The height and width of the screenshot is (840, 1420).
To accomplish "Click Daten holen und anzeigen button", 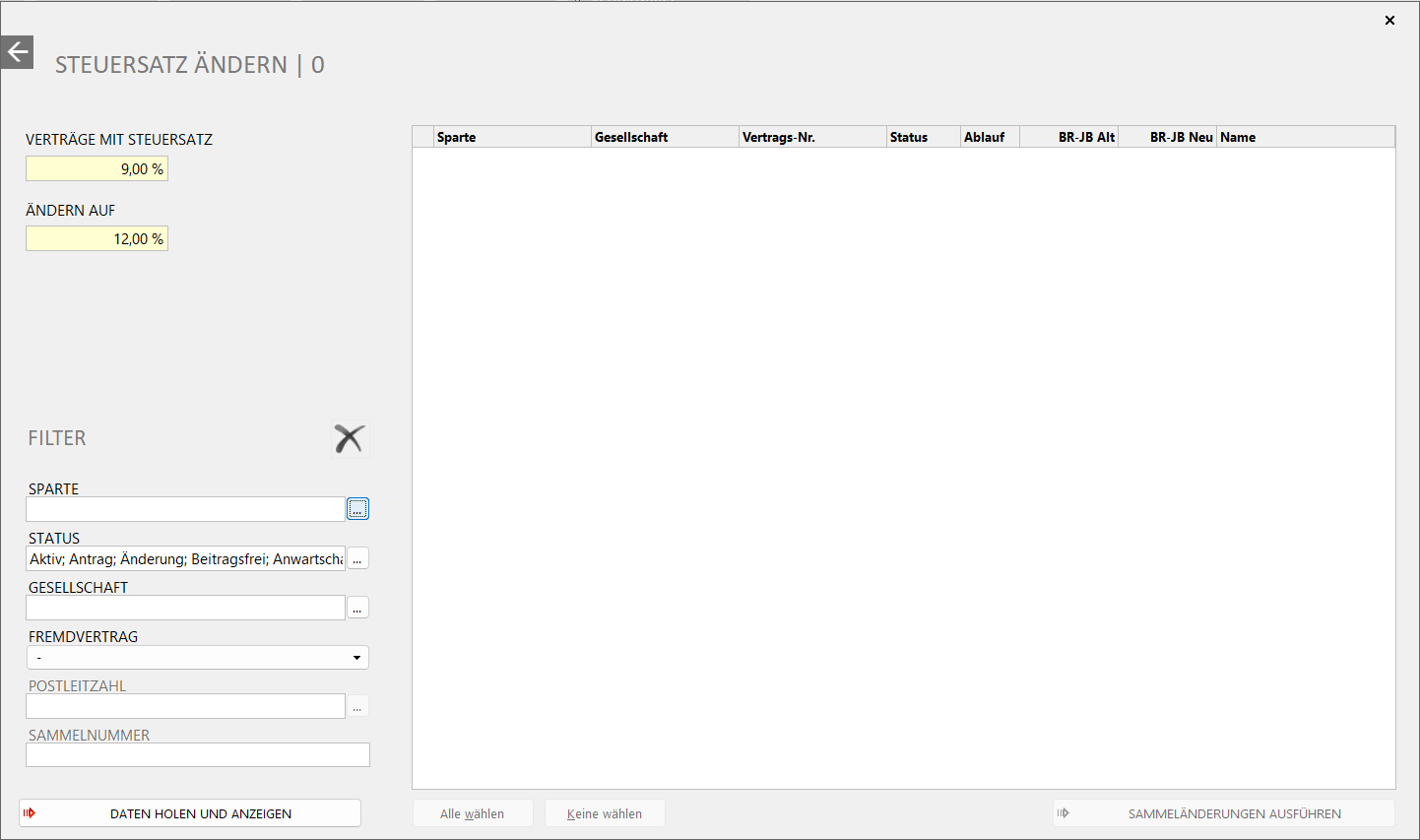I will tap(190, 813).
